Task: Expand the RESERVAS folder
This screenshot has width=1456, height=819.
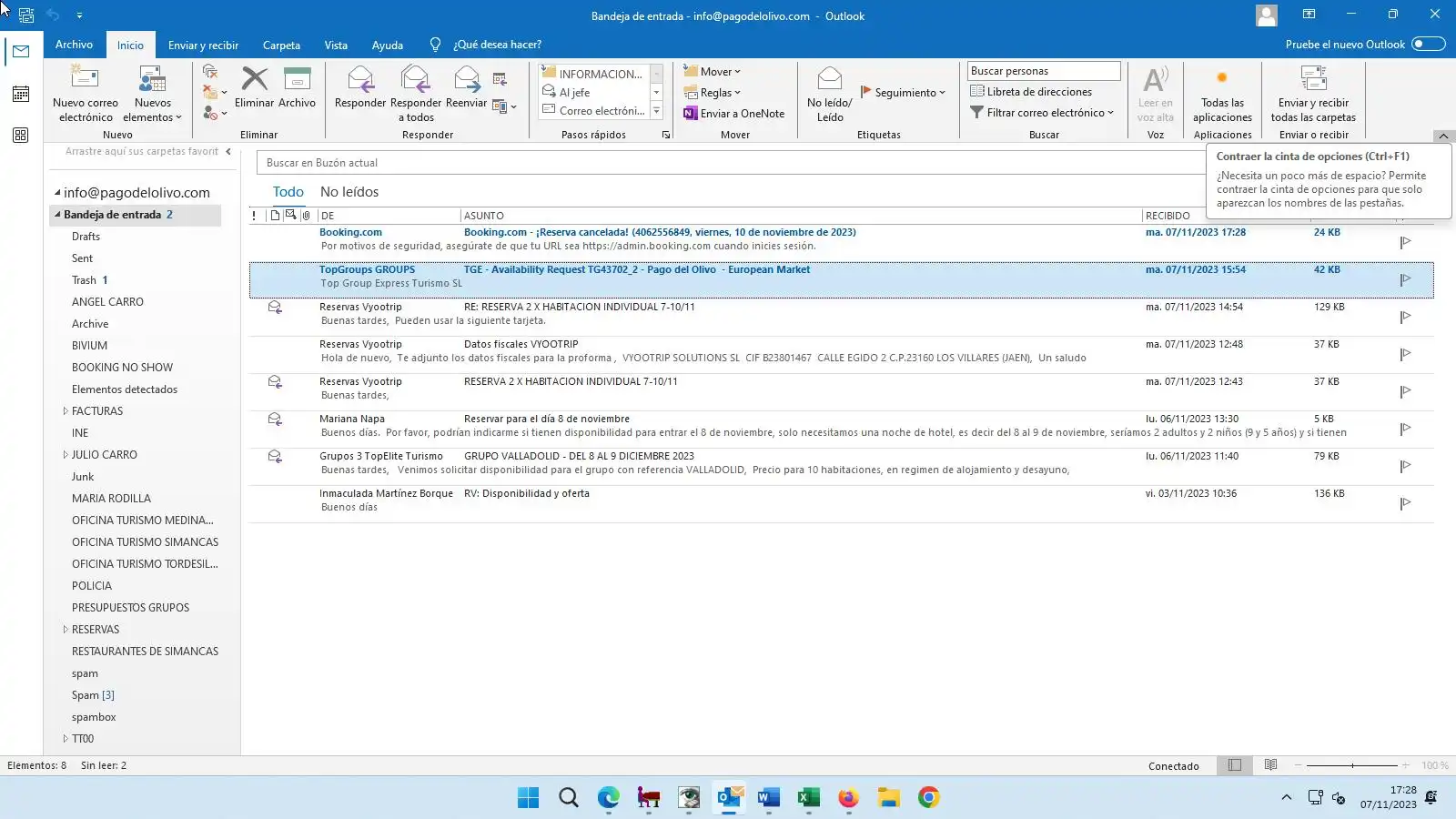Action: [x=65, y=630]
